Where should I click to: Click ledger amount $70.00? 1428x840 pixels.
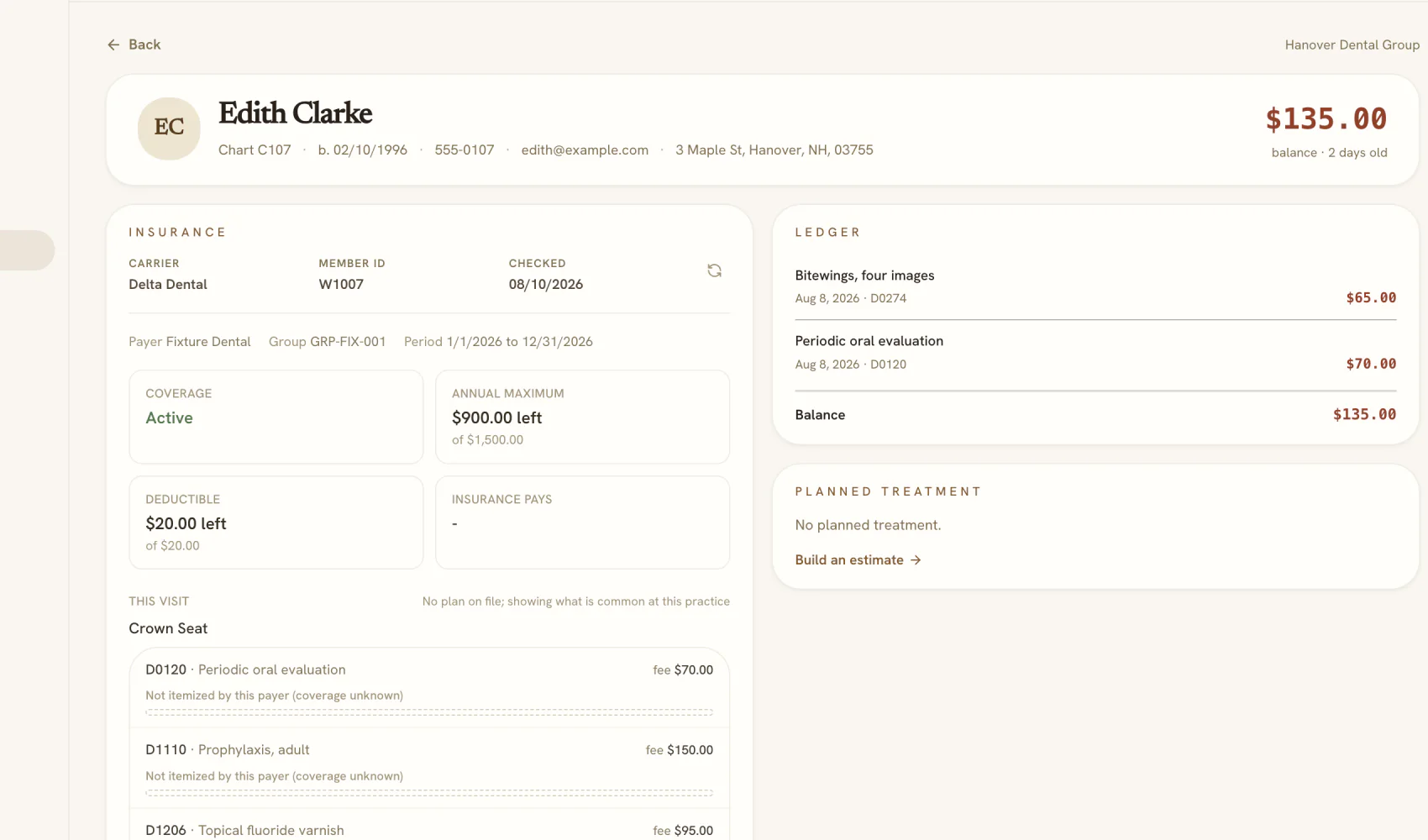pos(1371,364)
